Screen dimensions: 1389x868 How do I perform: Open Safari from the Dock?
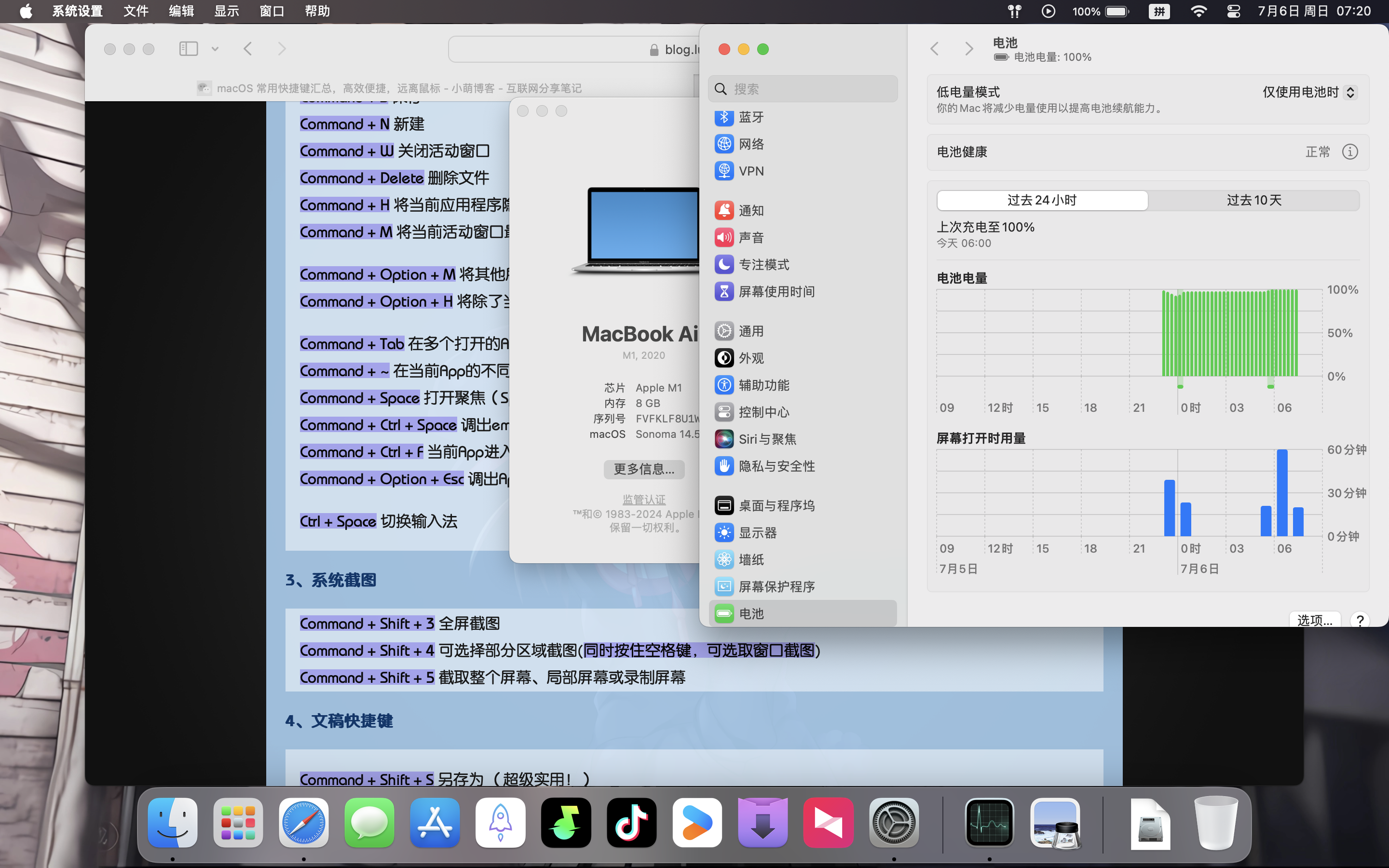pyautogui.click(x=304, y=823)
